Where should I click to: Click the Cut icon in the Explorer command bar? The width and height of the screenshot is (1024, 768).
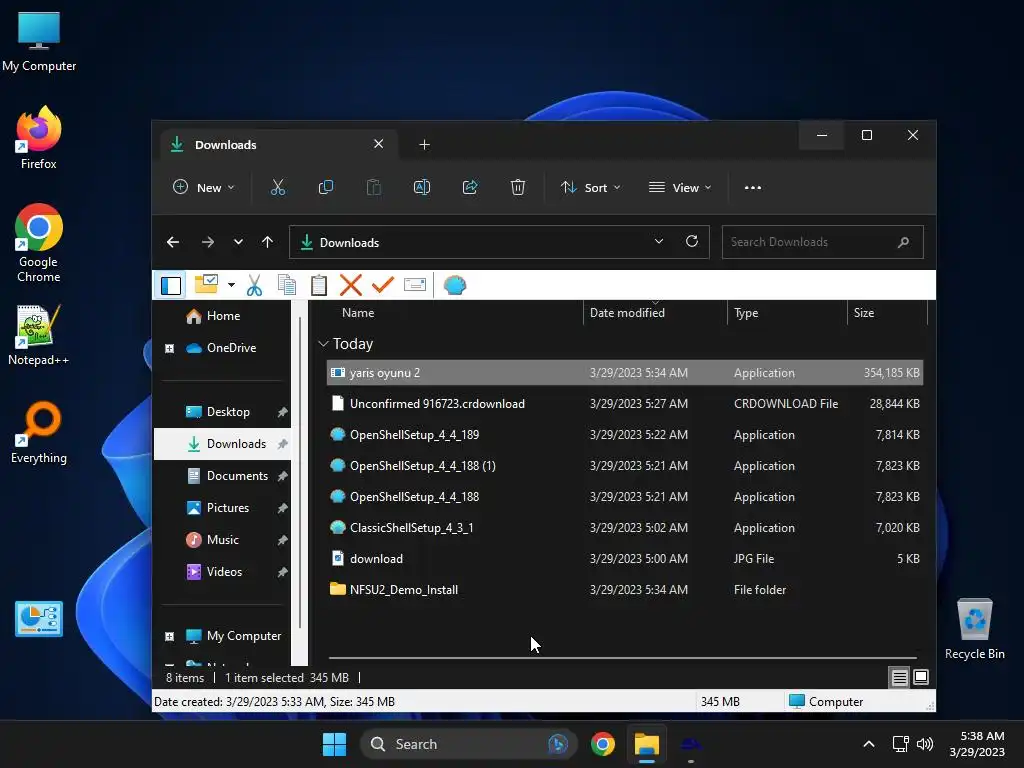click(x=278, y=187)
